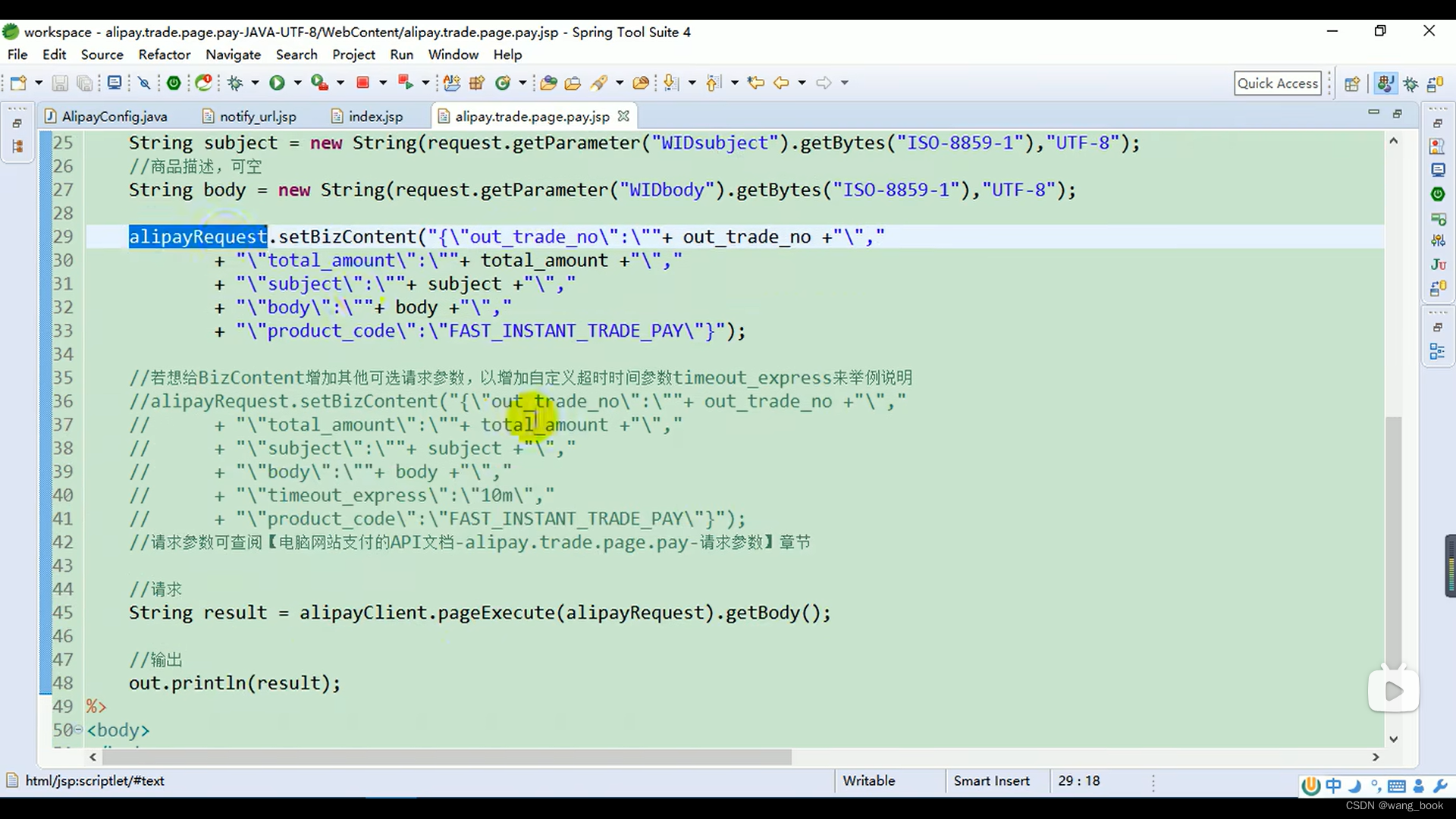Click the Search flashlight icon
Image resolution: width=1456 pixels, height=819 pixels.
pos(599,83)
